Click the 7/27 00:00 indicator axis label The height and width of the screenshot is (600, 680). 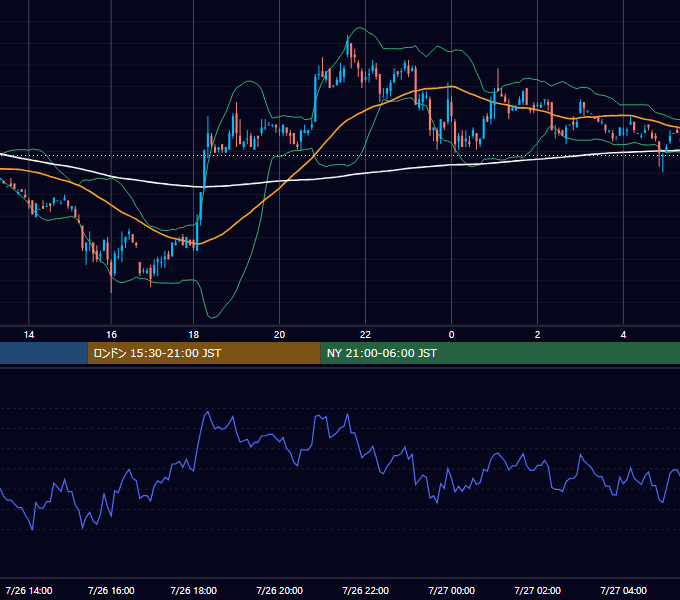(x=451, y=590)
